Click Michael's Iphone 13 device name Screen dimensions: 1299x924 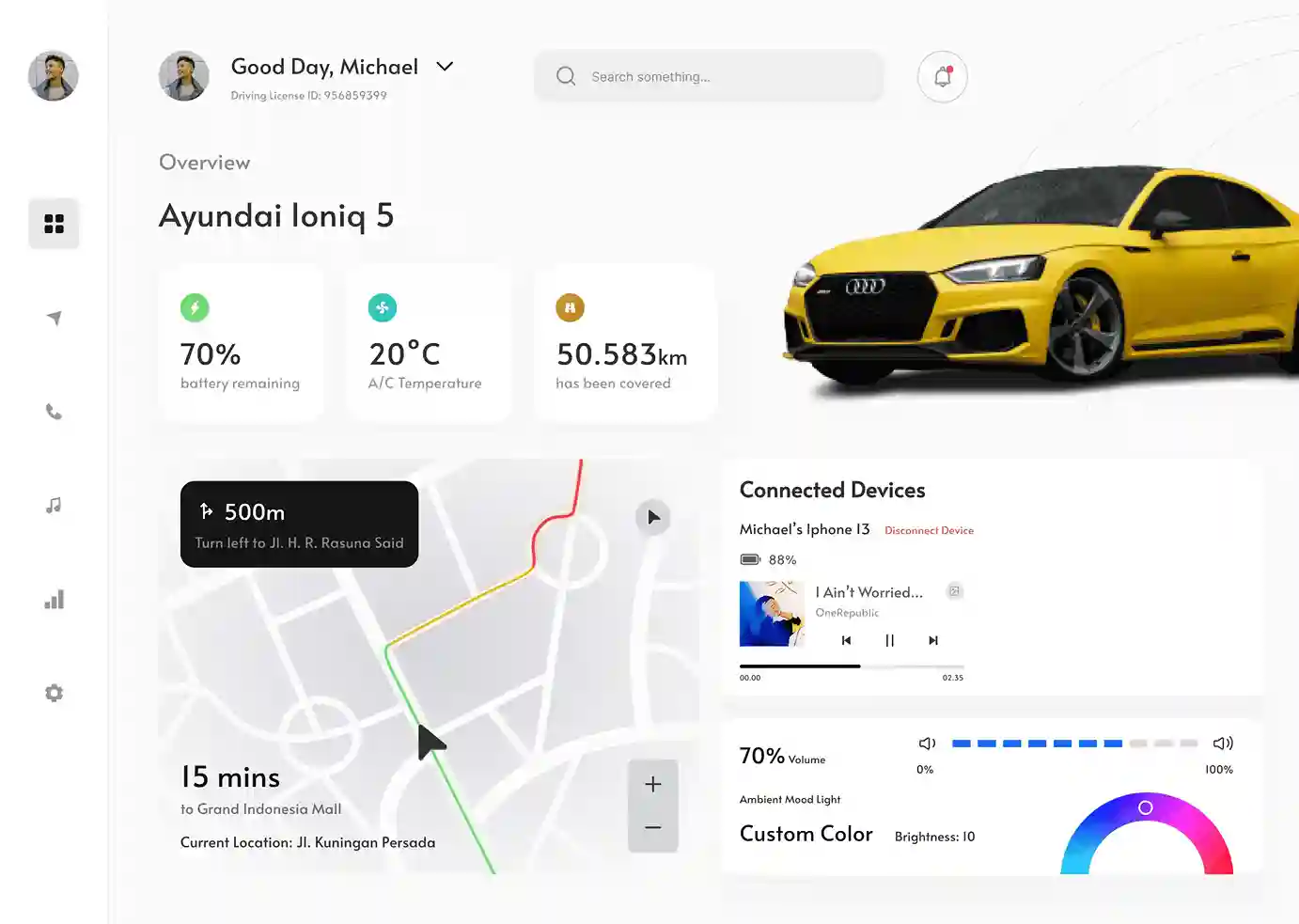(805, 529)
